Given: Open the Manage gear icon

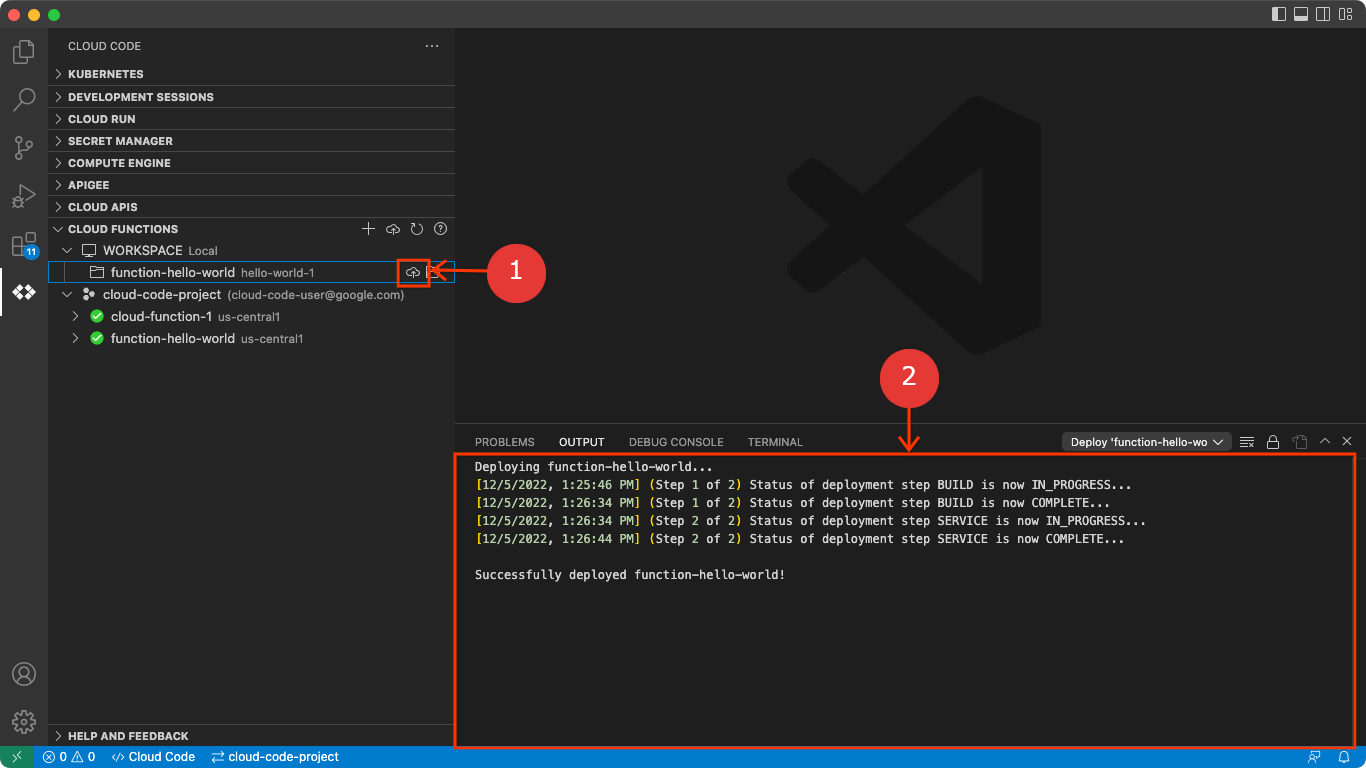Looking at the screenshot, I should [x=24, y=722].
